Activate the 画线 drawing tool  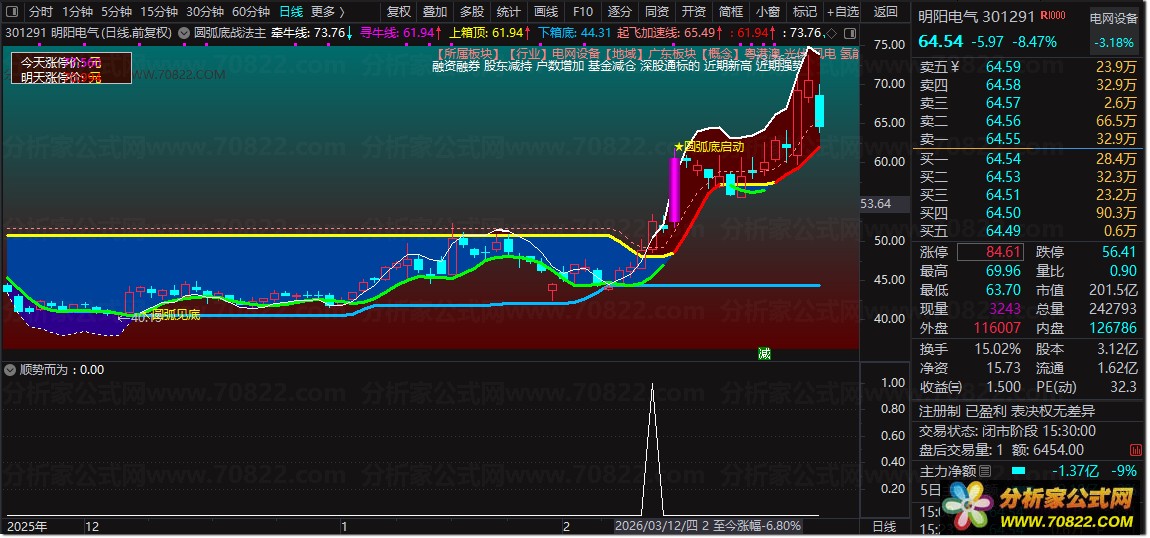pyautogui.click(x=546, y=12)
